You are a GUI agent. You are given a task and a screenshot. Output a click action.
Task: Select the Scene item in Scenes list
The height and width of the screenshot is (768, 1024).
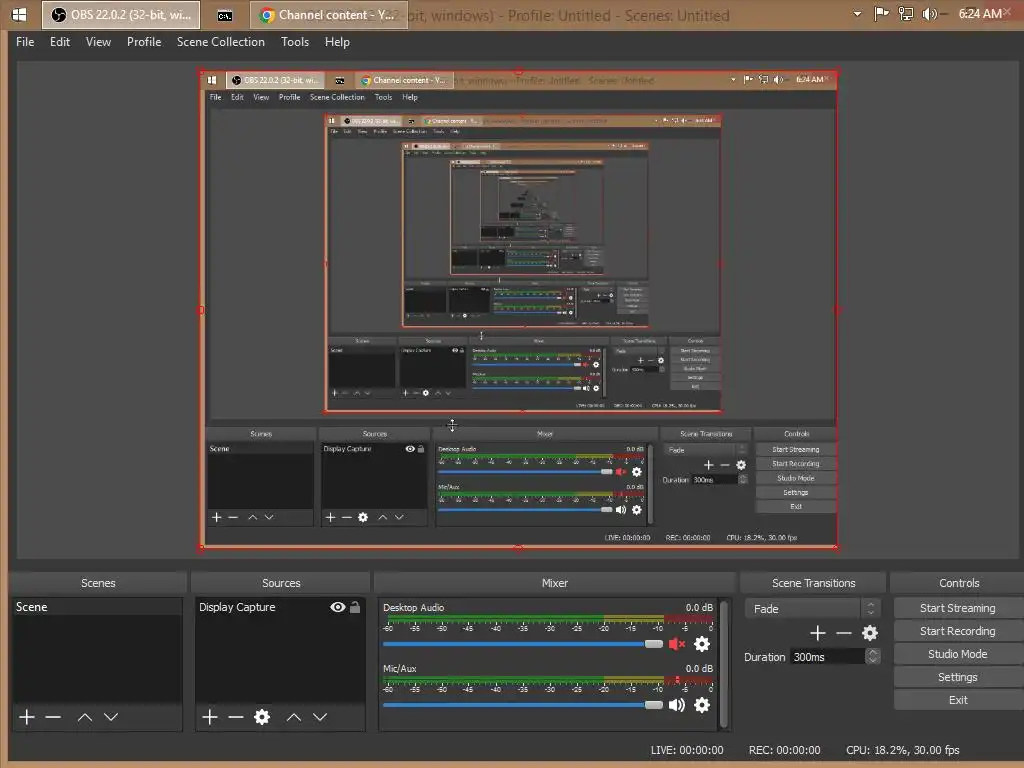pos(97,607)
